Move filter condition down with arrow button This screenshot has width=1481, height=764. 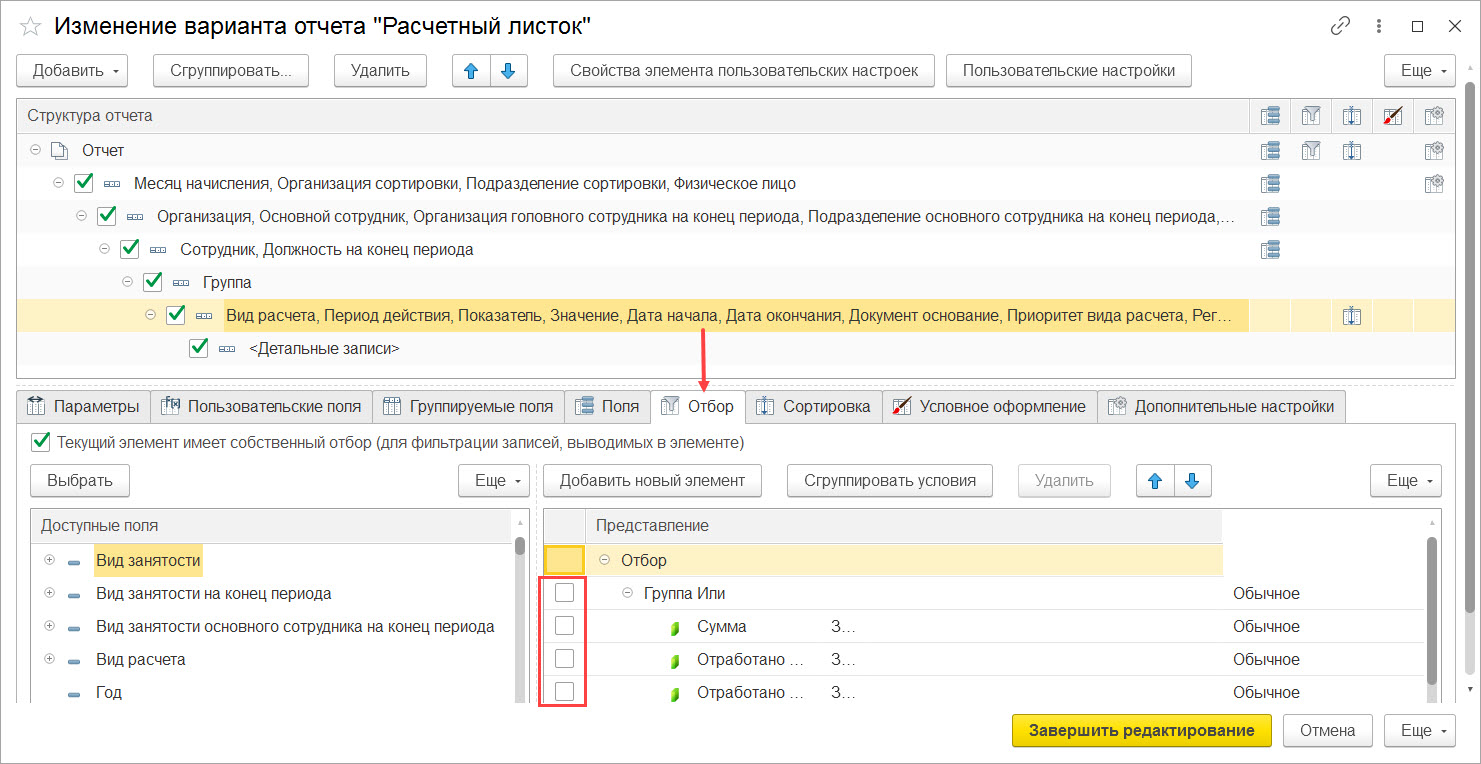(1192, 481)
